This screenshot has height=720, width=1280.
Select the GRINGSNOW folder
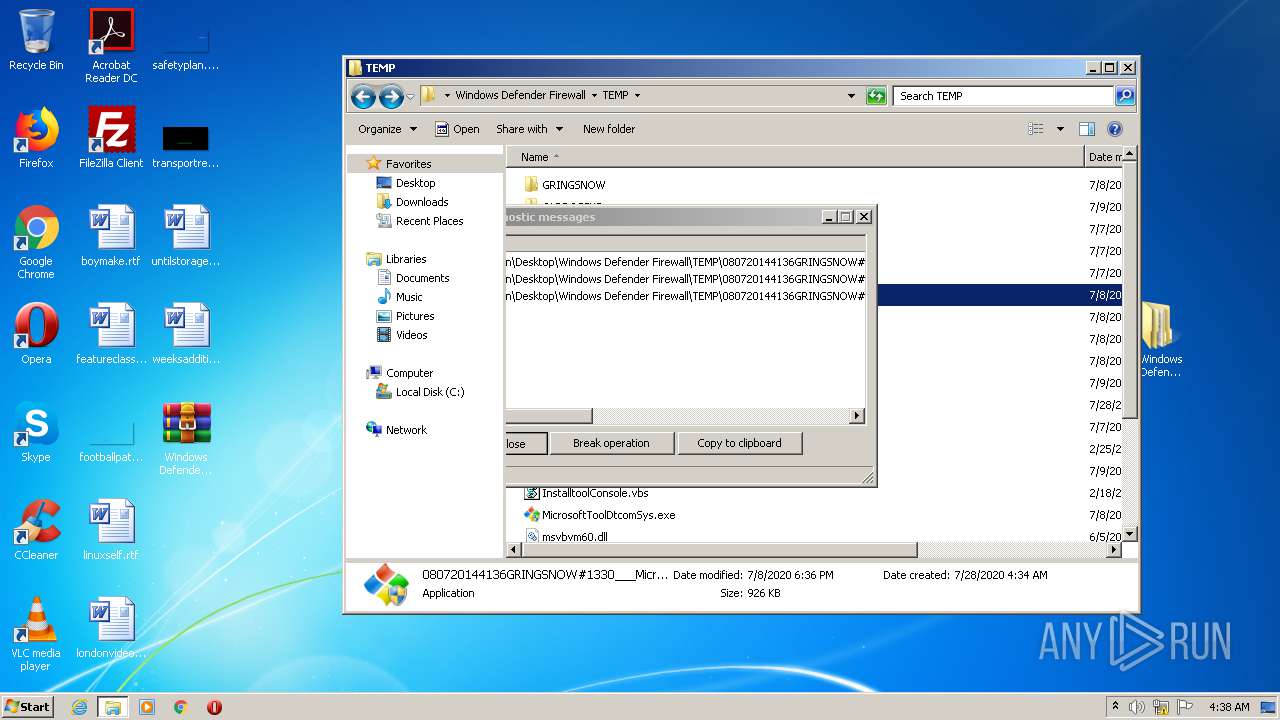pyautogui.click(x=573, y=185)
